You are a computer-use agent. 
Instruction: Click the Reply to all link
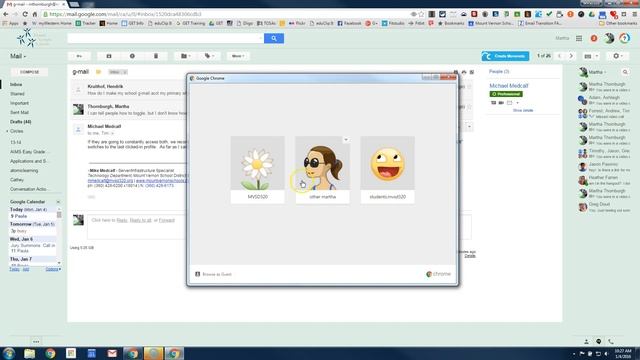tap(140, 220)
